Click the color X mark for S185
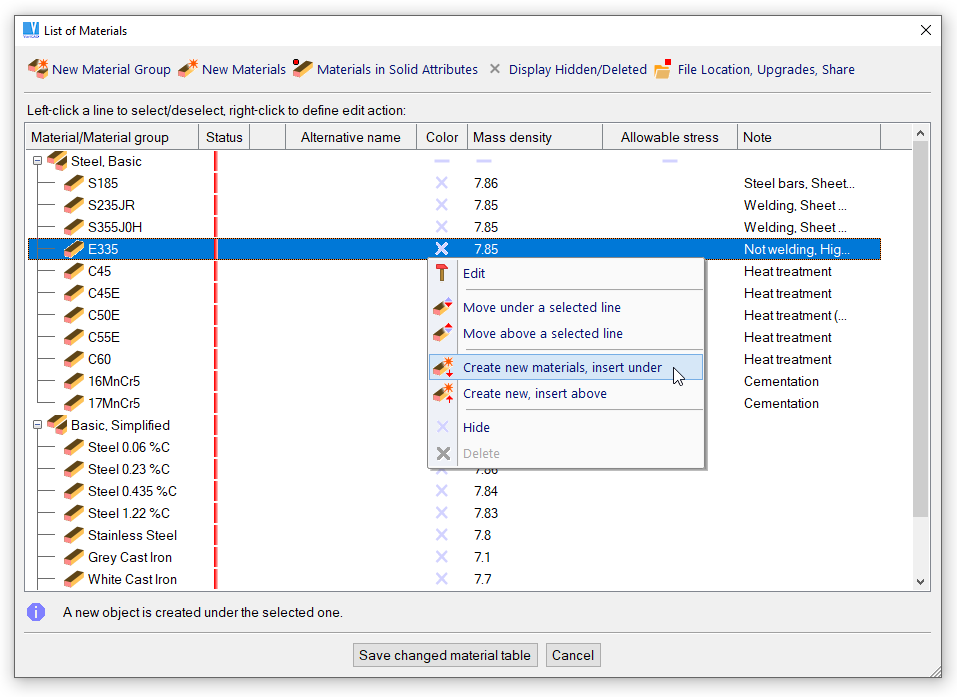Screen dimensions: 957x697 click(x=441, y=183)
